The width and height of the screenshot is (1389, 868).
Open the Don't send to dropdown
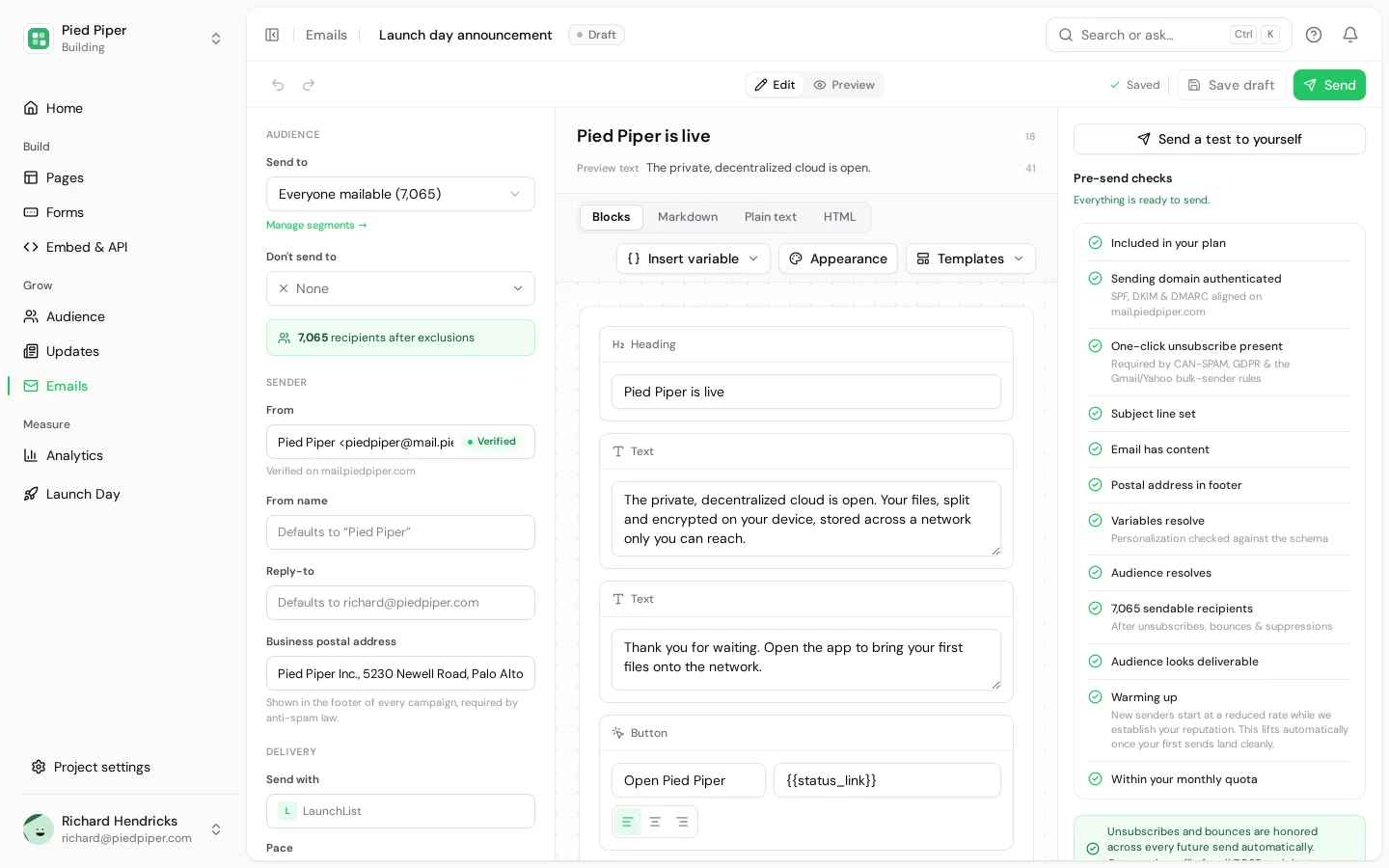click(400, 288)
